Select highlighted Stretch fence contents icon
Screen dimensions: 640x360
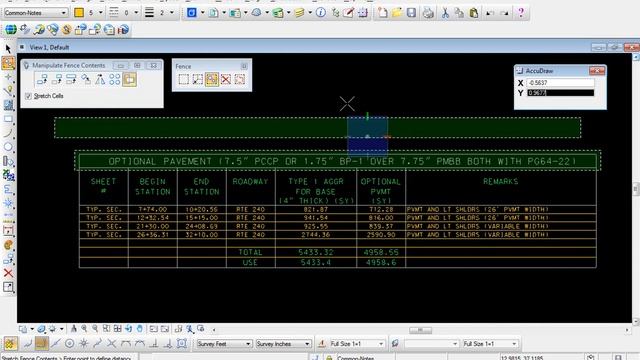[129, 80]
